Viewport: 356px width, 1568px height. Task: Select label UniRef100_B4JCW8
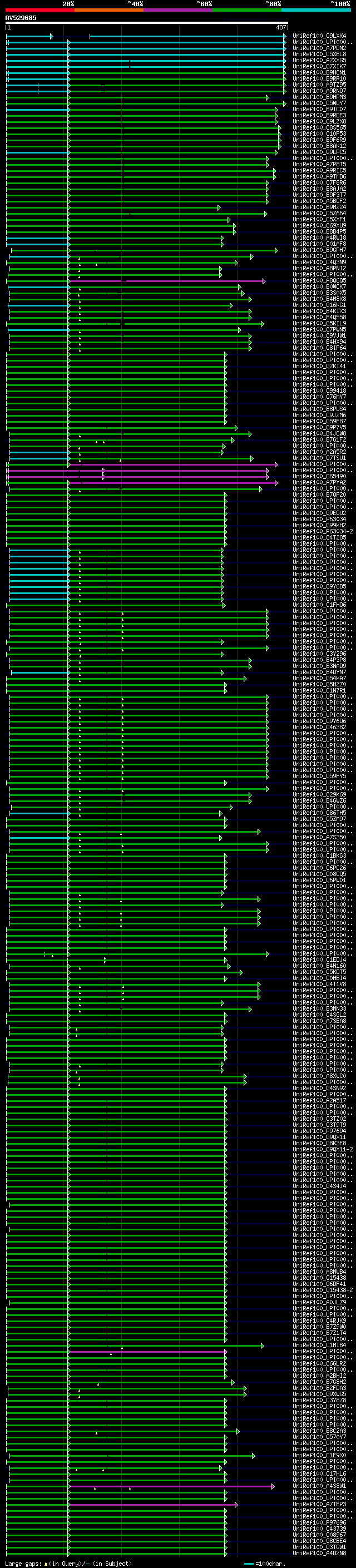click(319, 434)
